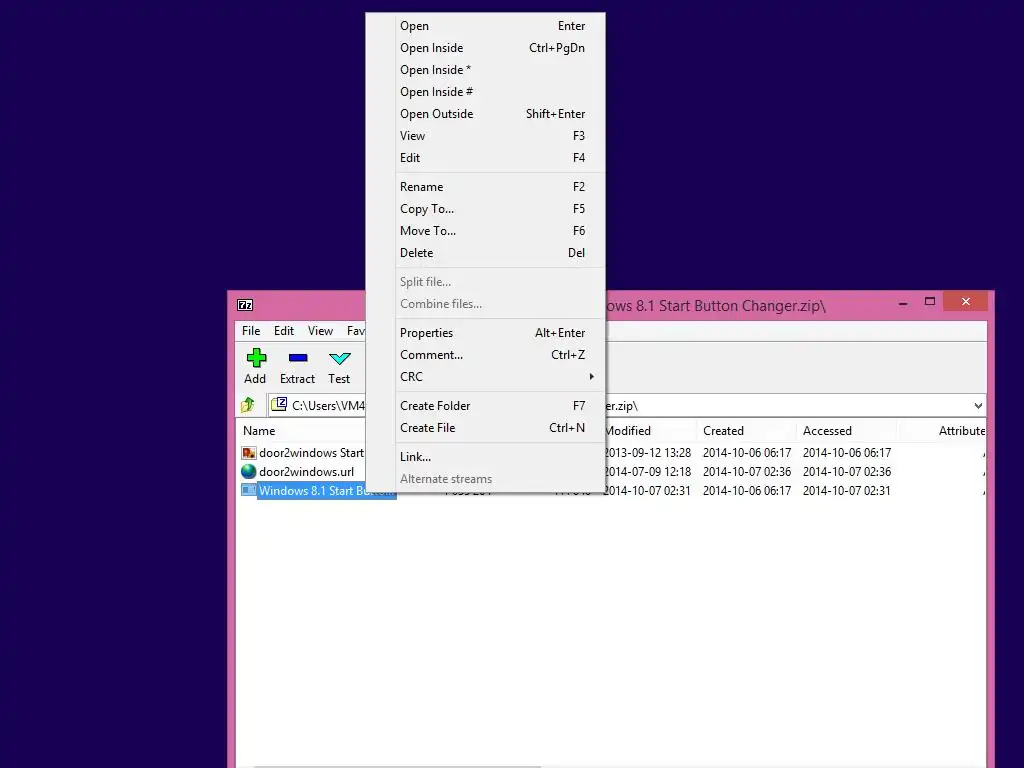Viewport: 1024px width, 768px height.
Task: Select the Windows 8.1 Start Button file name
Action: tap(326, 490)
